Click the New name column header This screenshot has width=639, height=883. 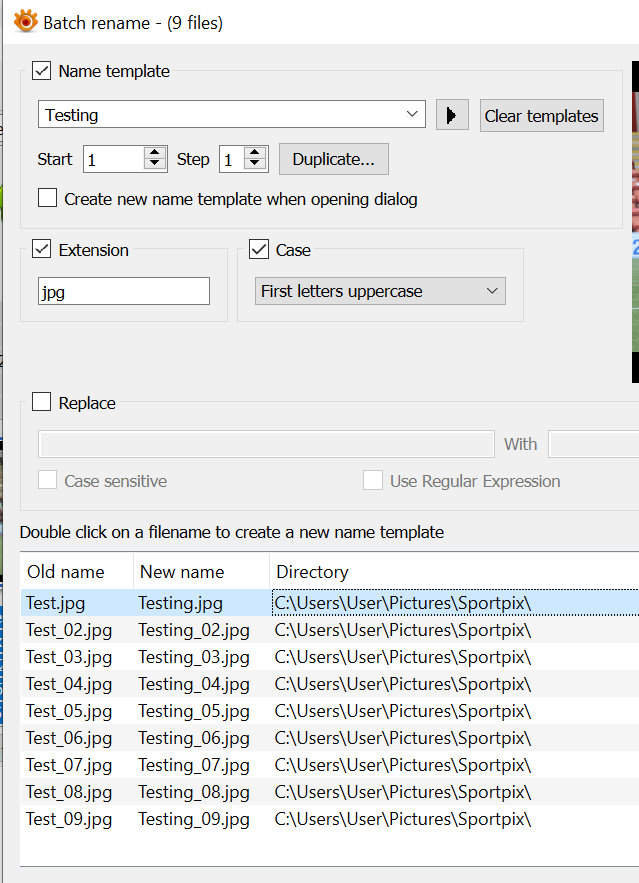(x=182, y=572)
